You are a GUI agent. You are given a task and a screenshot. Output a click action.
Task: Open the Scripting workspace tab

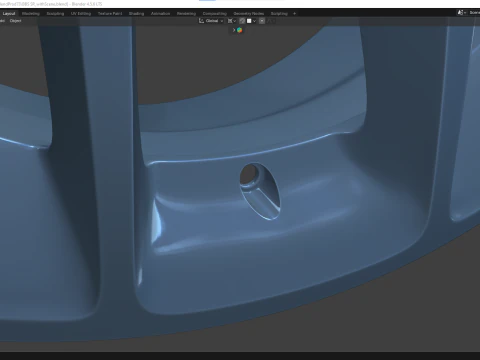point(279,14)
